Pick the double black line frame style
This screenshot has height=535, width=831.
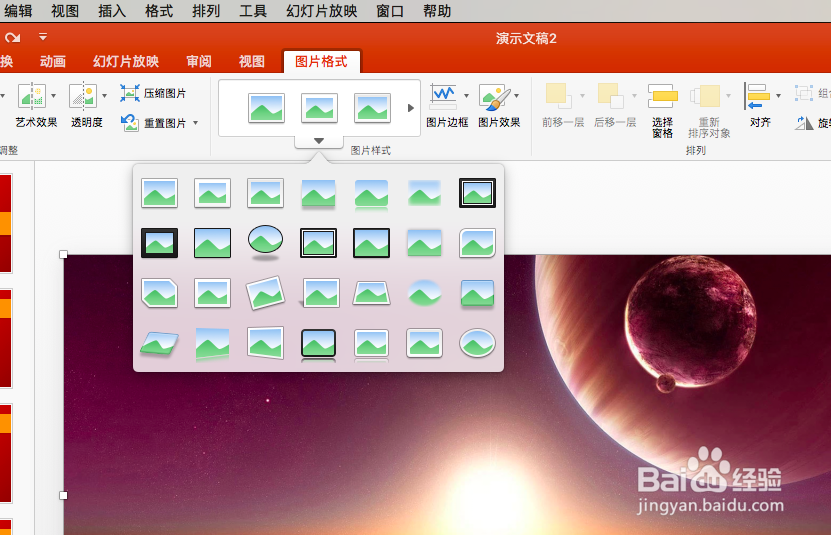(x=319, y=243)
